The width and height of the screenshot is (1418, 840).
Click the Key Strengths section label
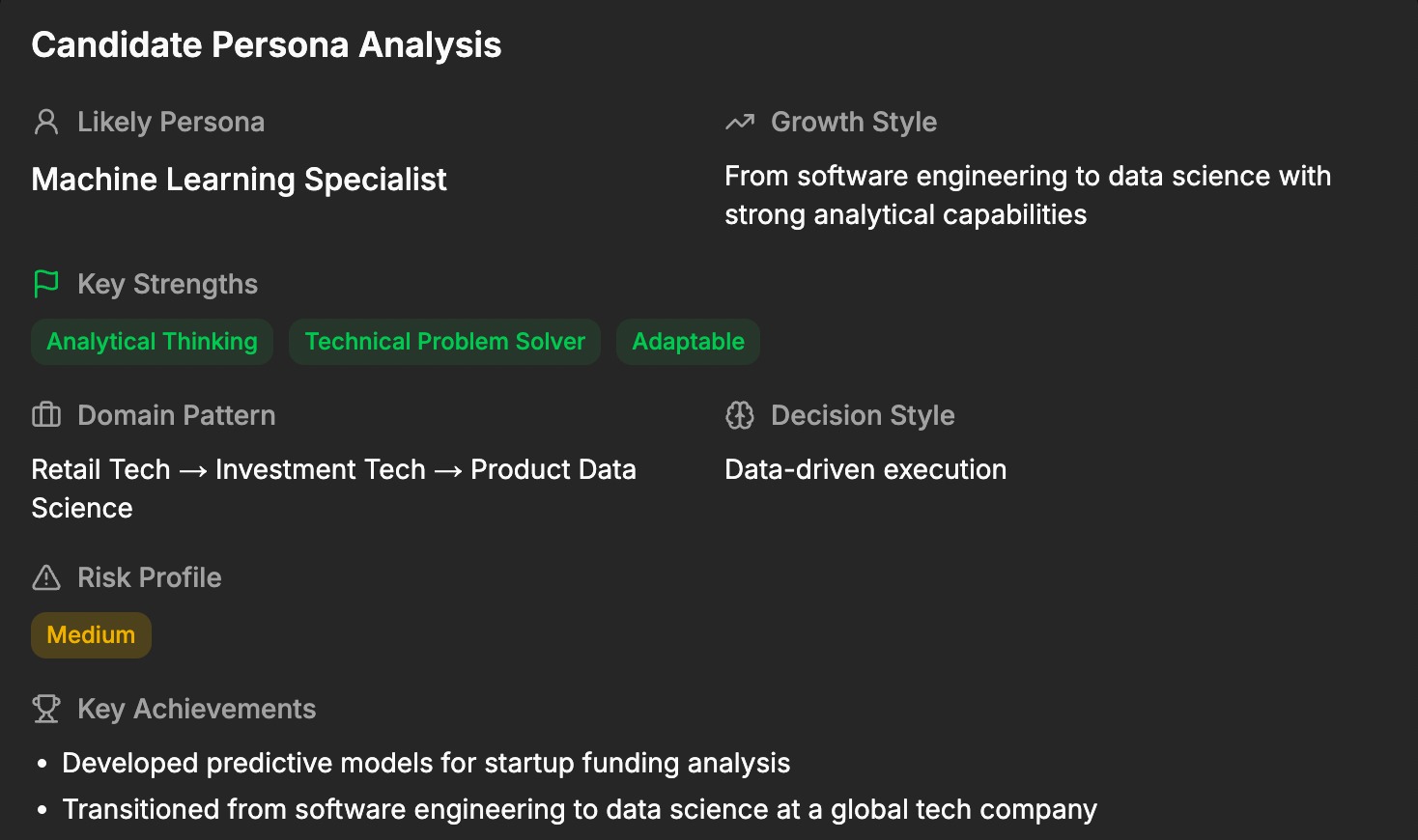pos(168,284)
